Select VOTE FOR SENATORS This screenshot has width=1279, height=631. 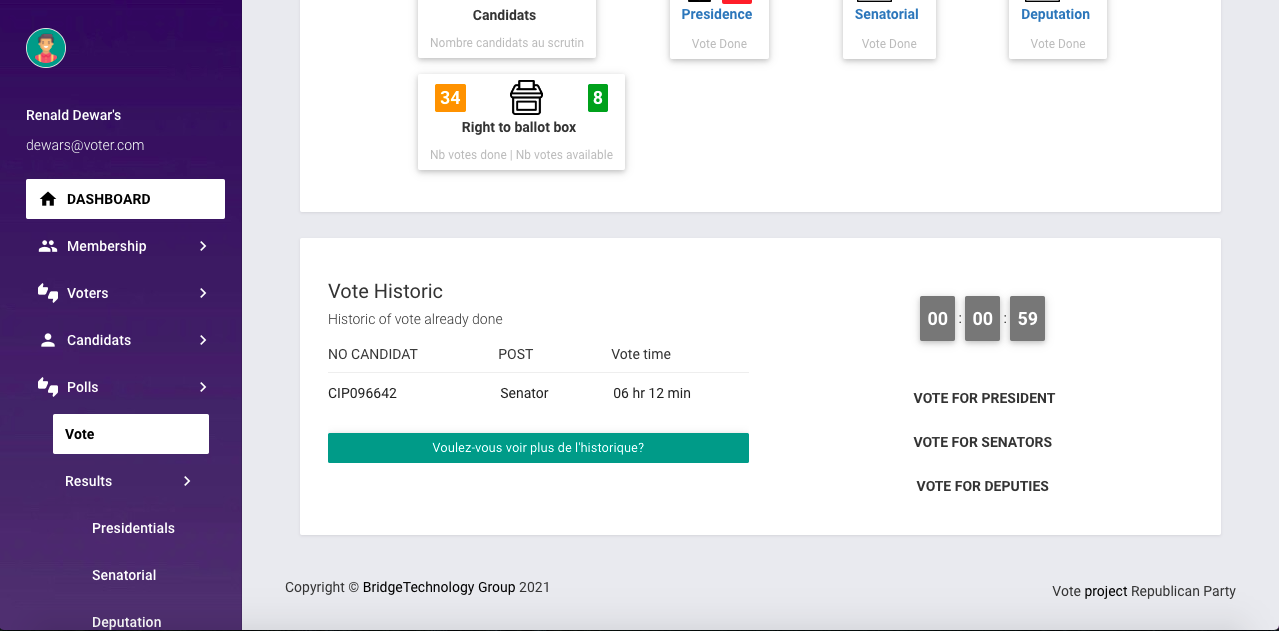point(982,442)
